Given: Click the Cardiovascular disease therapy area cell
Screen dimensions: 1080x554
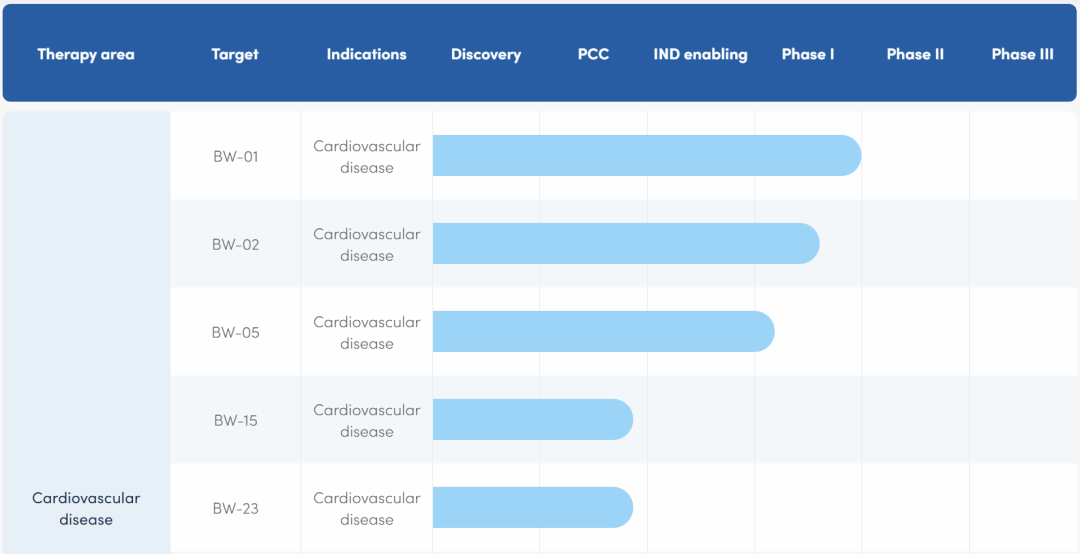Looking at the screenshot, I should pos(86,509).
